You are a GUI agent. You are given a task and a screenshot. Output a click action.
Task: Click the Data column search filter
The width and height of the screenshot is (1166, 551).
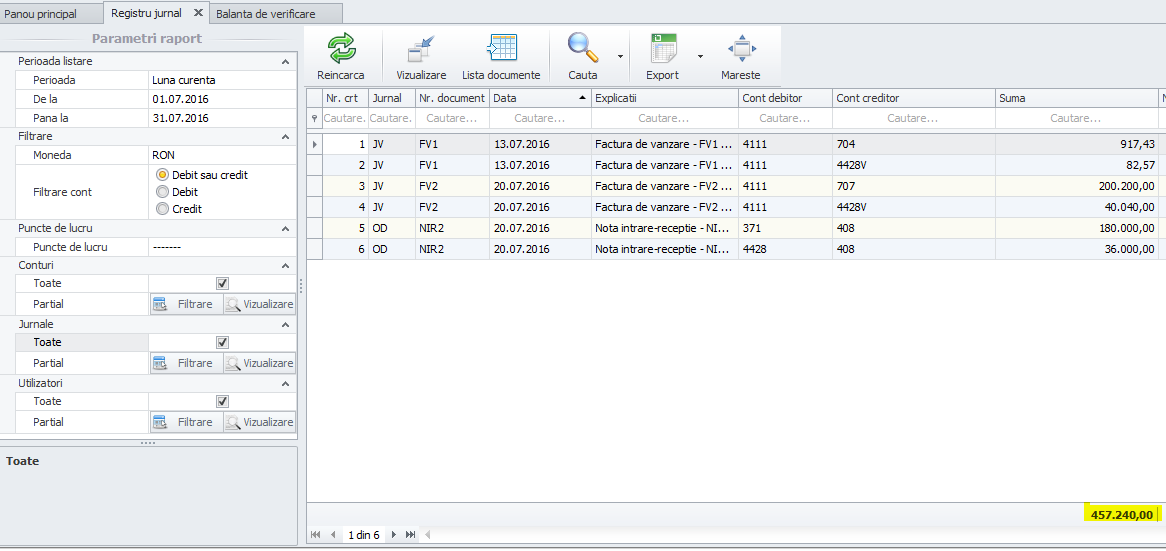tap(540, 118)
